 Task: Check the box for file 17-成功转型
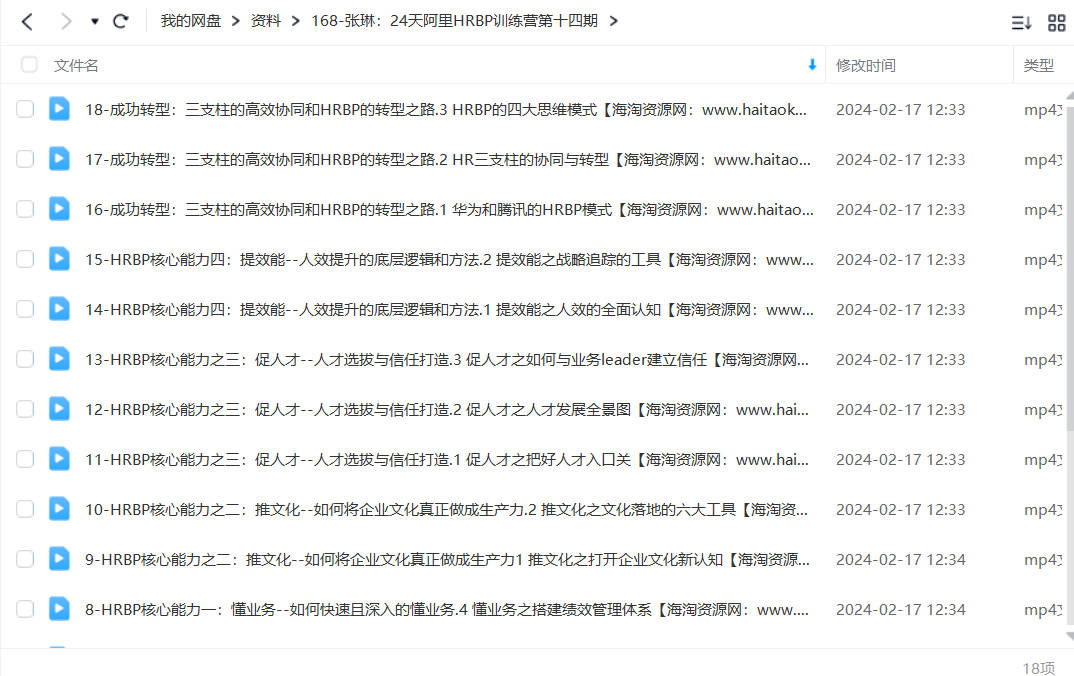(x=25, y=160)
